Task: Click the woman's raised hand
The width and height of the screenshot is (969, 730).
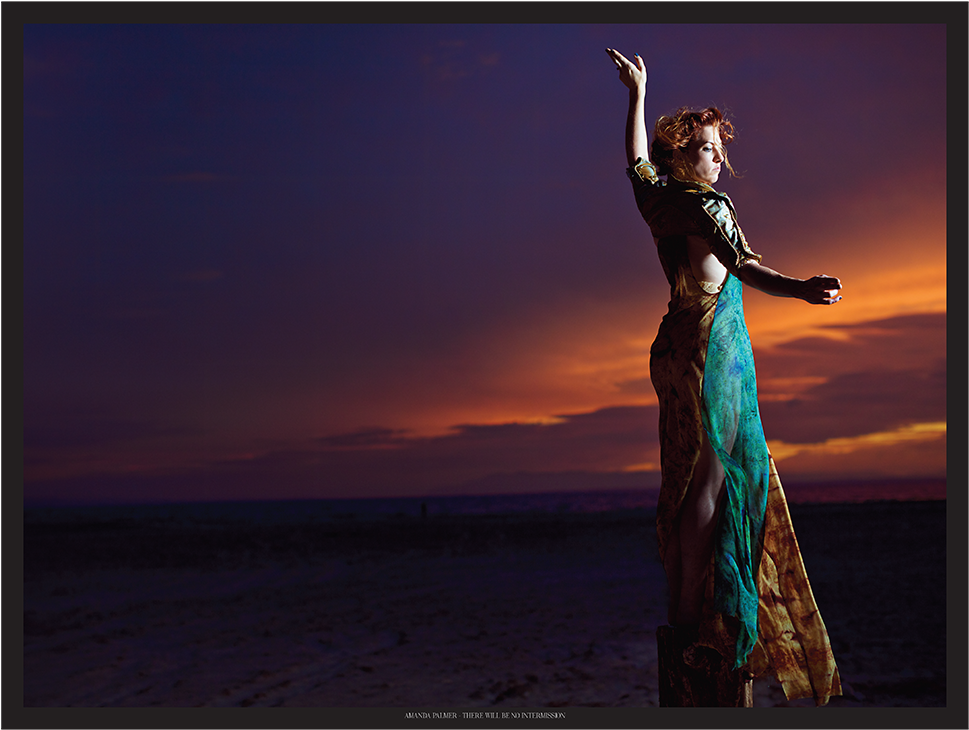Action: click(x=629, y=70)
